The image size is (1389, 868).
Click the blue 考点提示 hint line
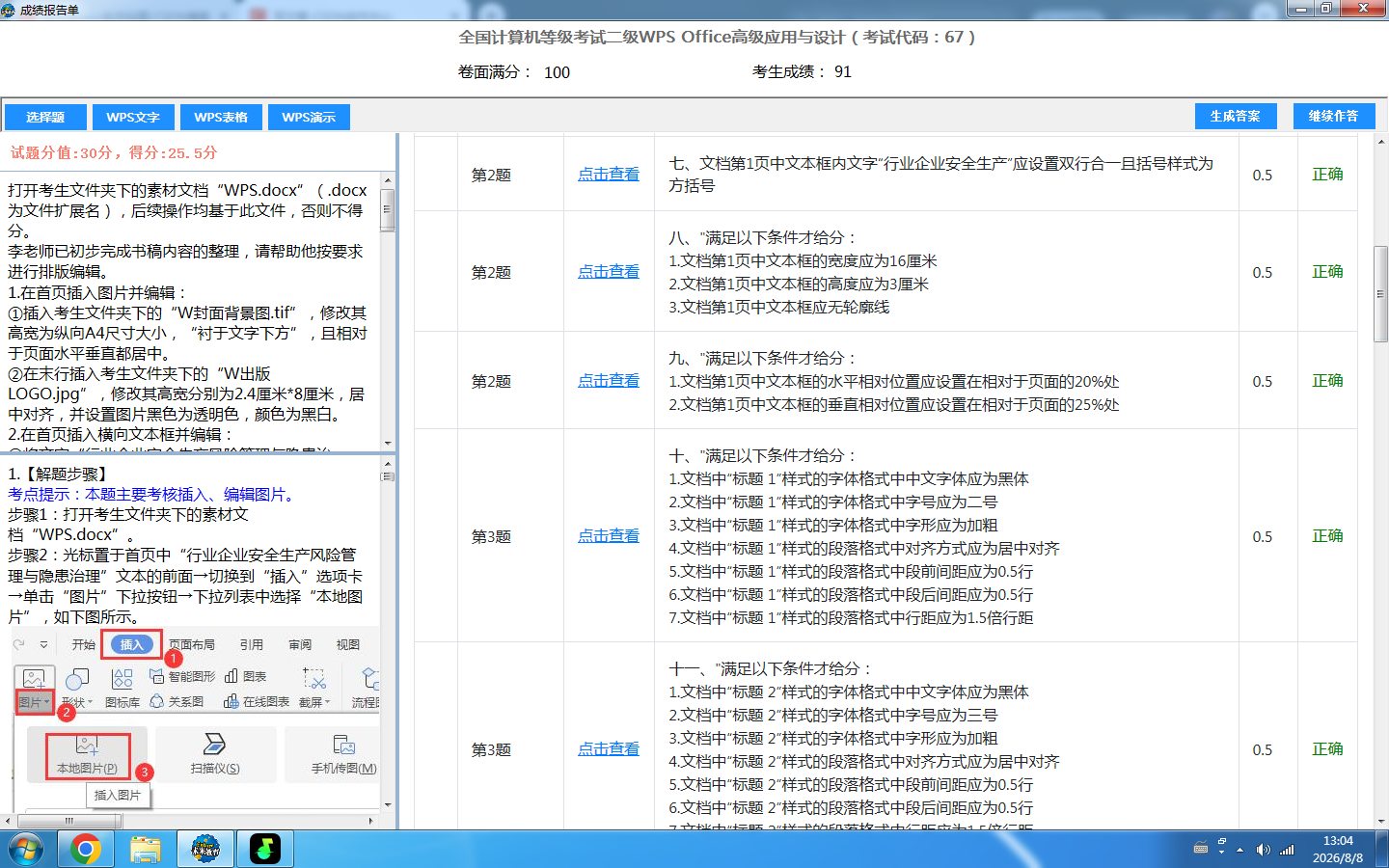154,495
